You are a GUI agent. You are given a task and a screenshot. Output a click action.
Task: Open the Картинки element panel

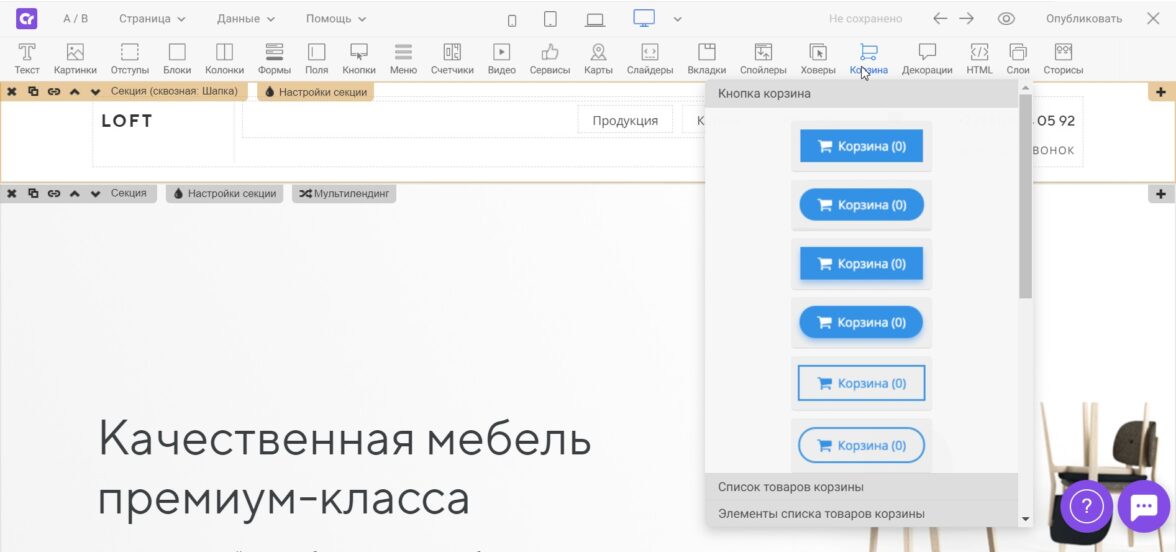tap(75, 59)
